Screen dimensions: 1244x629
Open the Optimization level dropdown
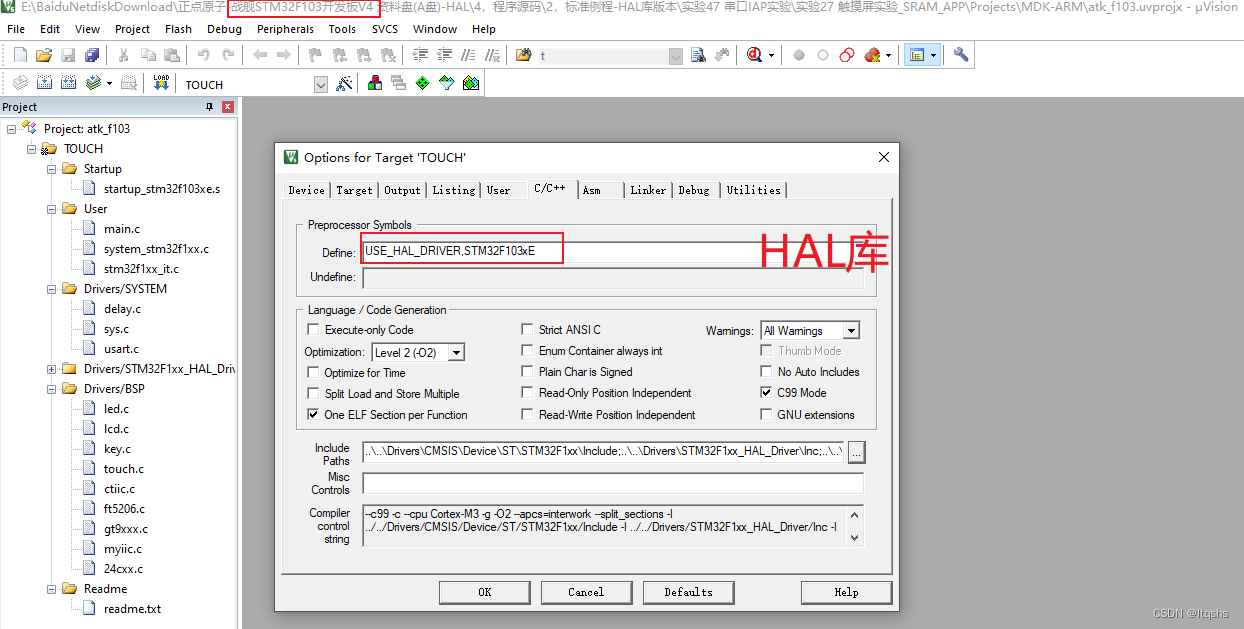(456, 353)
